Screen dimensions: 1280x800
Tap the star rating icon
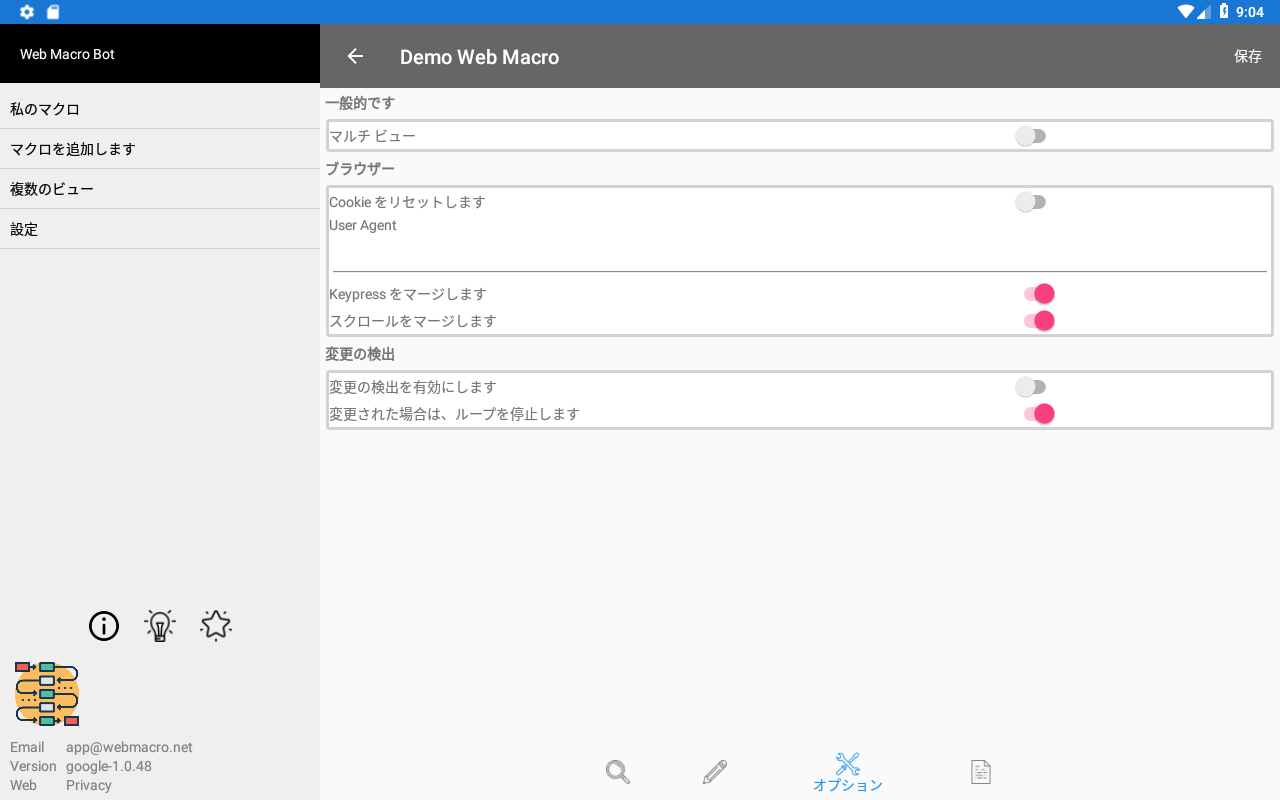pos(216,626)
